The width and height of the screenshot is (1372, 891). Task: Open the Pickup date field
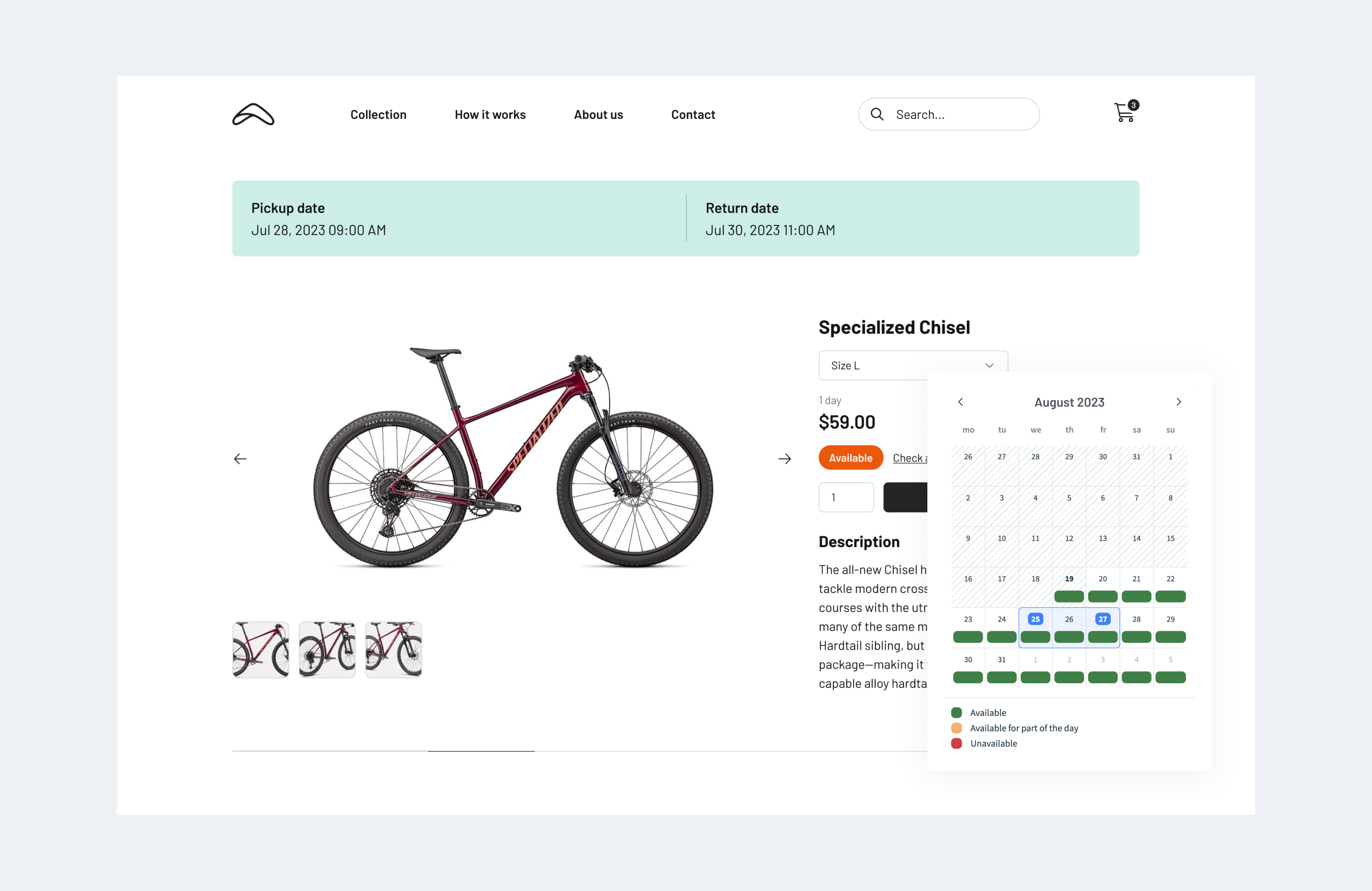tap(319, 219)
